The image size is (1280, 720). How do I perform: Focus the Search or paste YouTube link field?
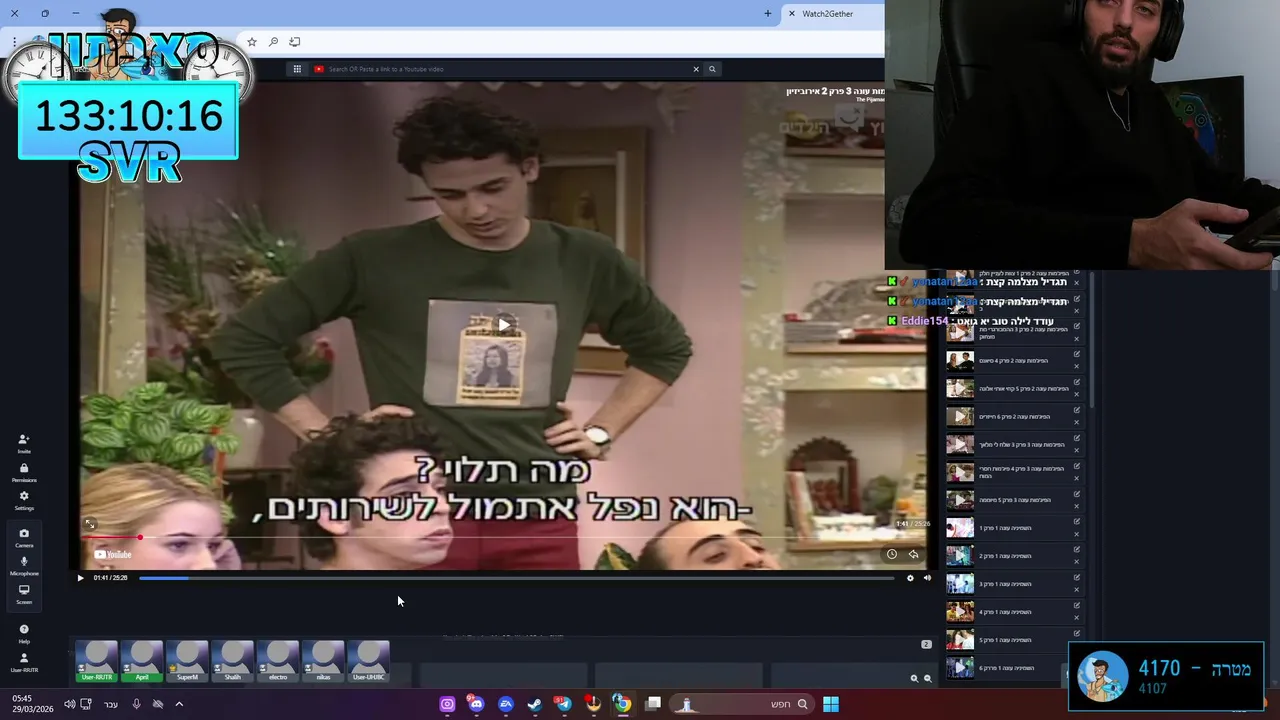pos(507,69)
